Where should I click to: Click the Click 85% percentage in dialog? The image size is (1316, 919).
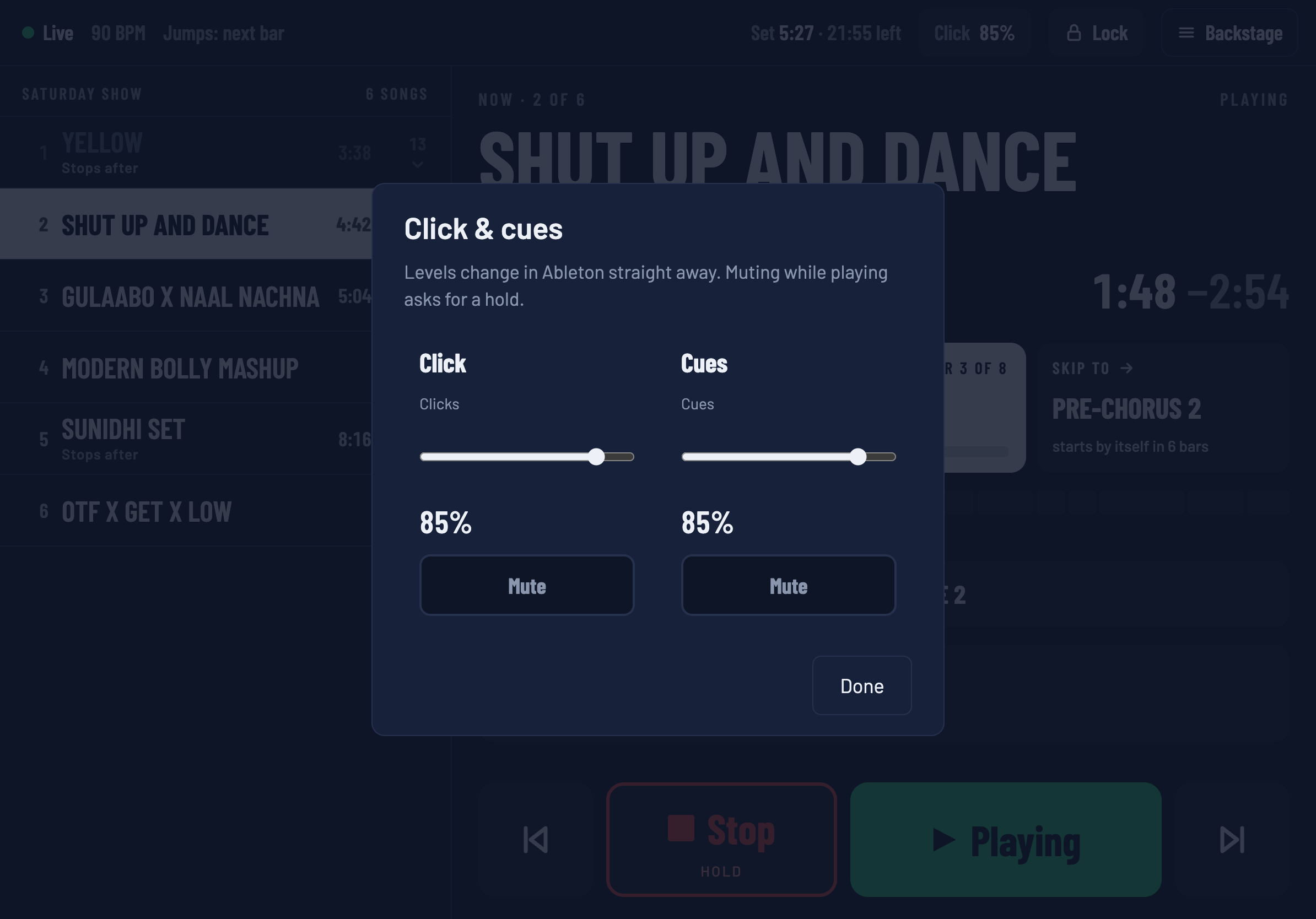pos(445,522)
